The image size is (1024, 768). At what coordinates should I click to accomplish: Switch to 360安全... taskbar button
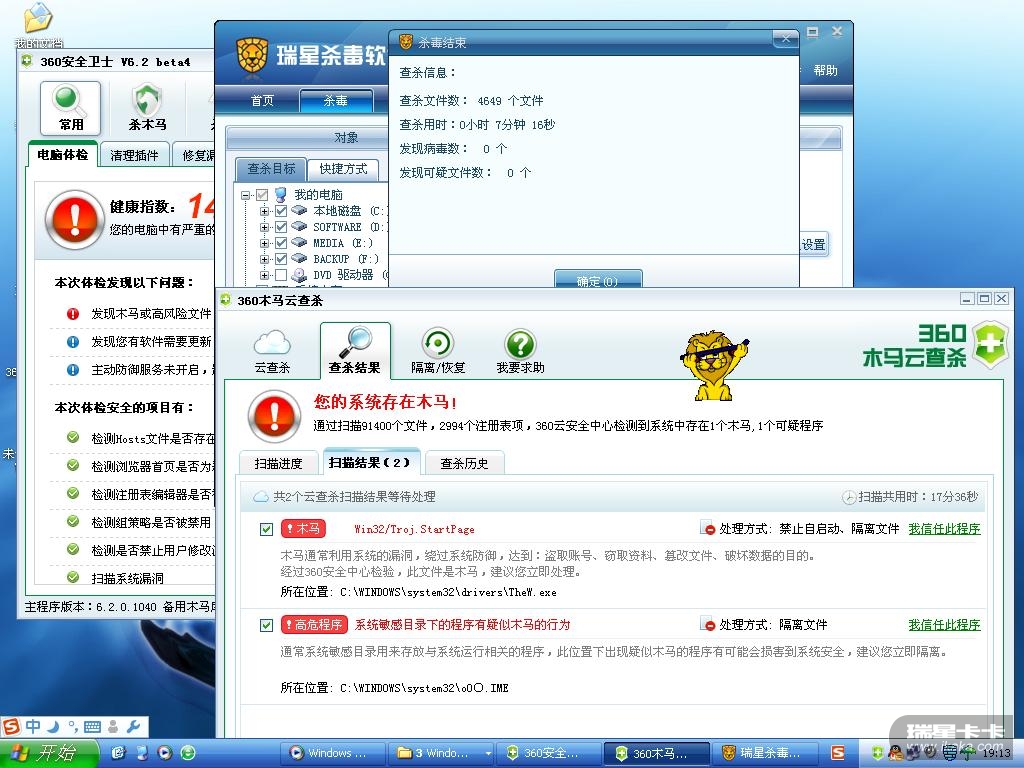tap(549, 754)
